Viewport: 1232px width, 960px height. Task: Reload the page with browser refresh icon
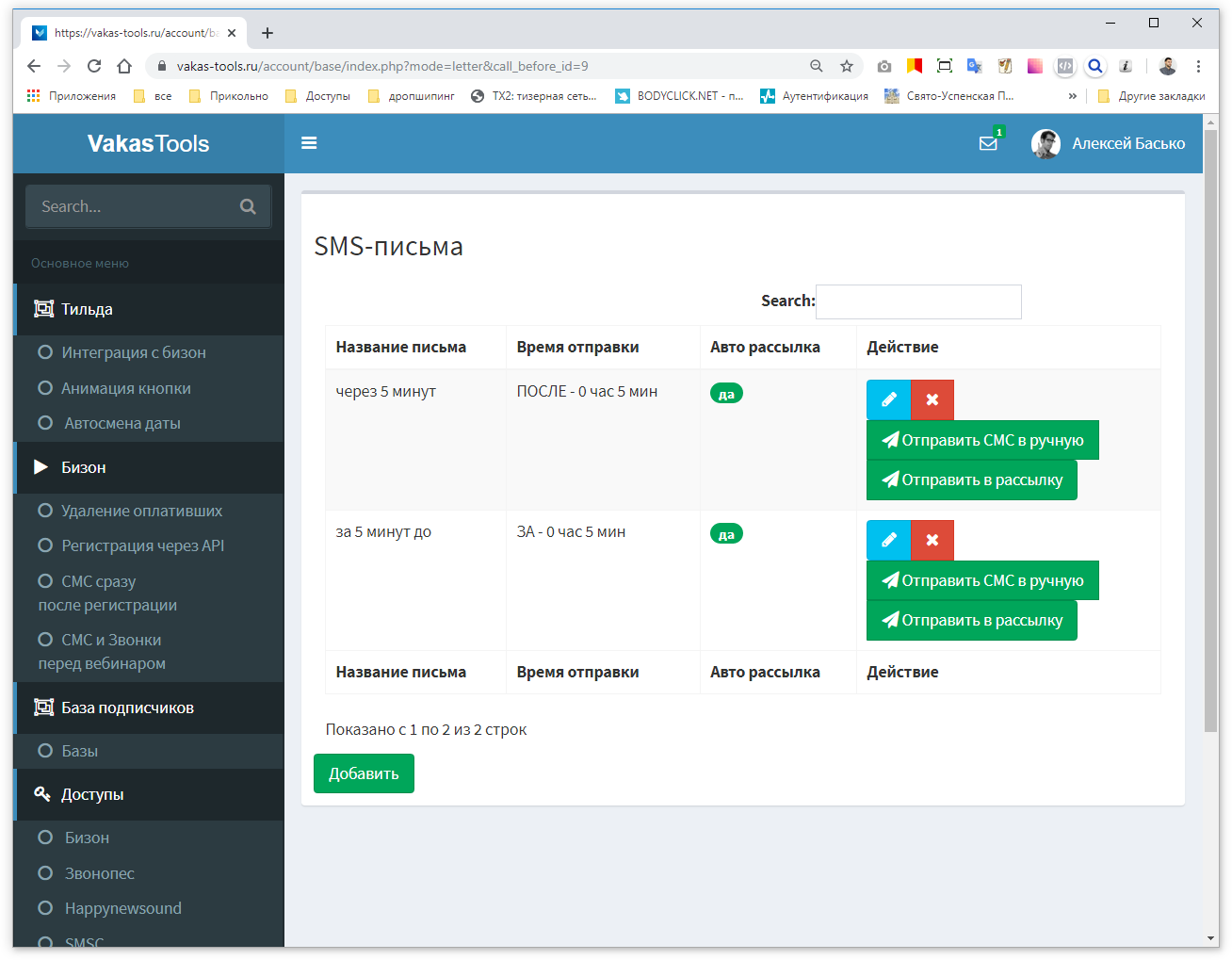point(94,66)
